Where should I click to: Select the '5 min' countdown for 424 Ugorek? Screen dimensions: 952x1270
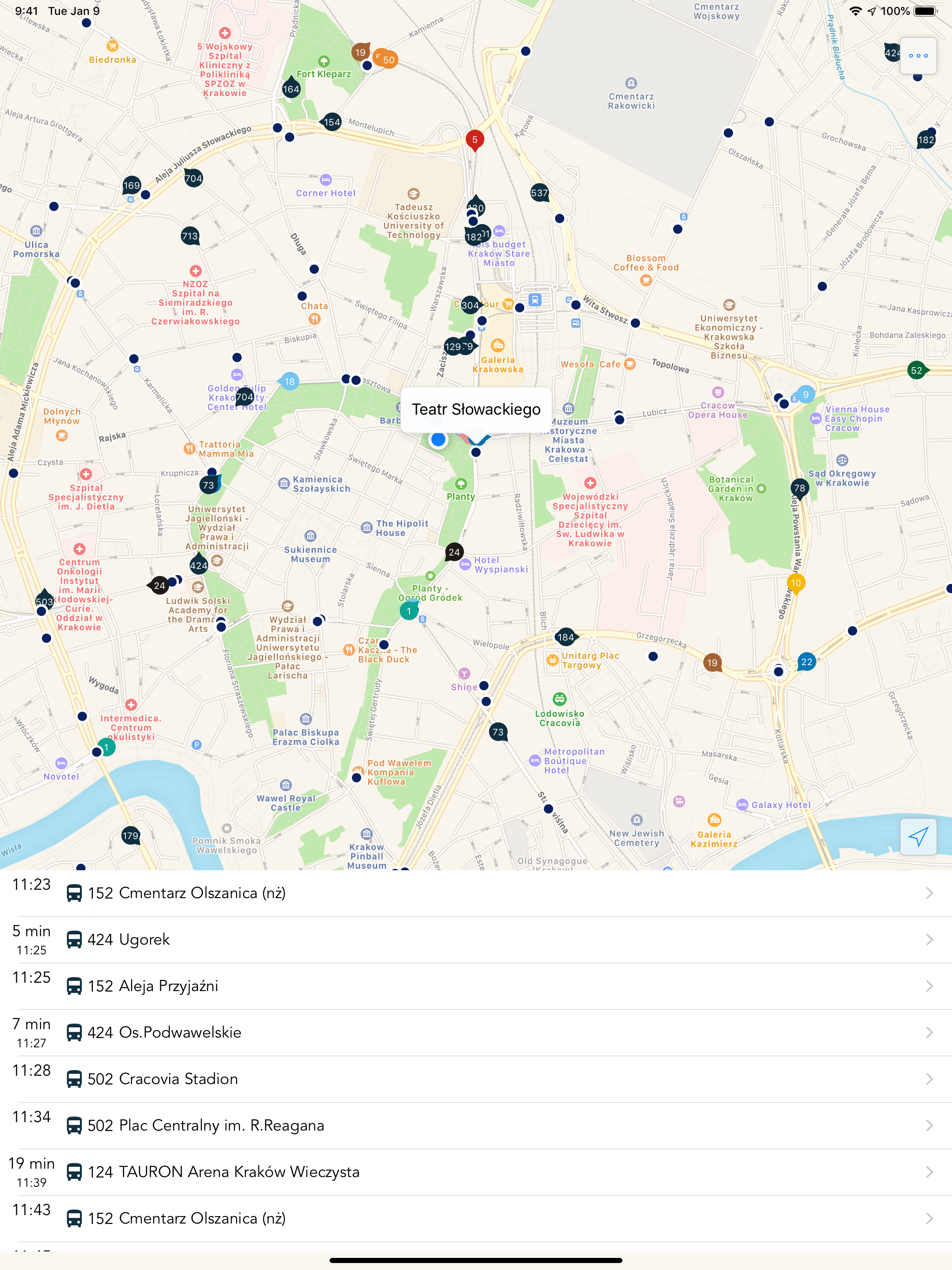(x=32, y=931)
